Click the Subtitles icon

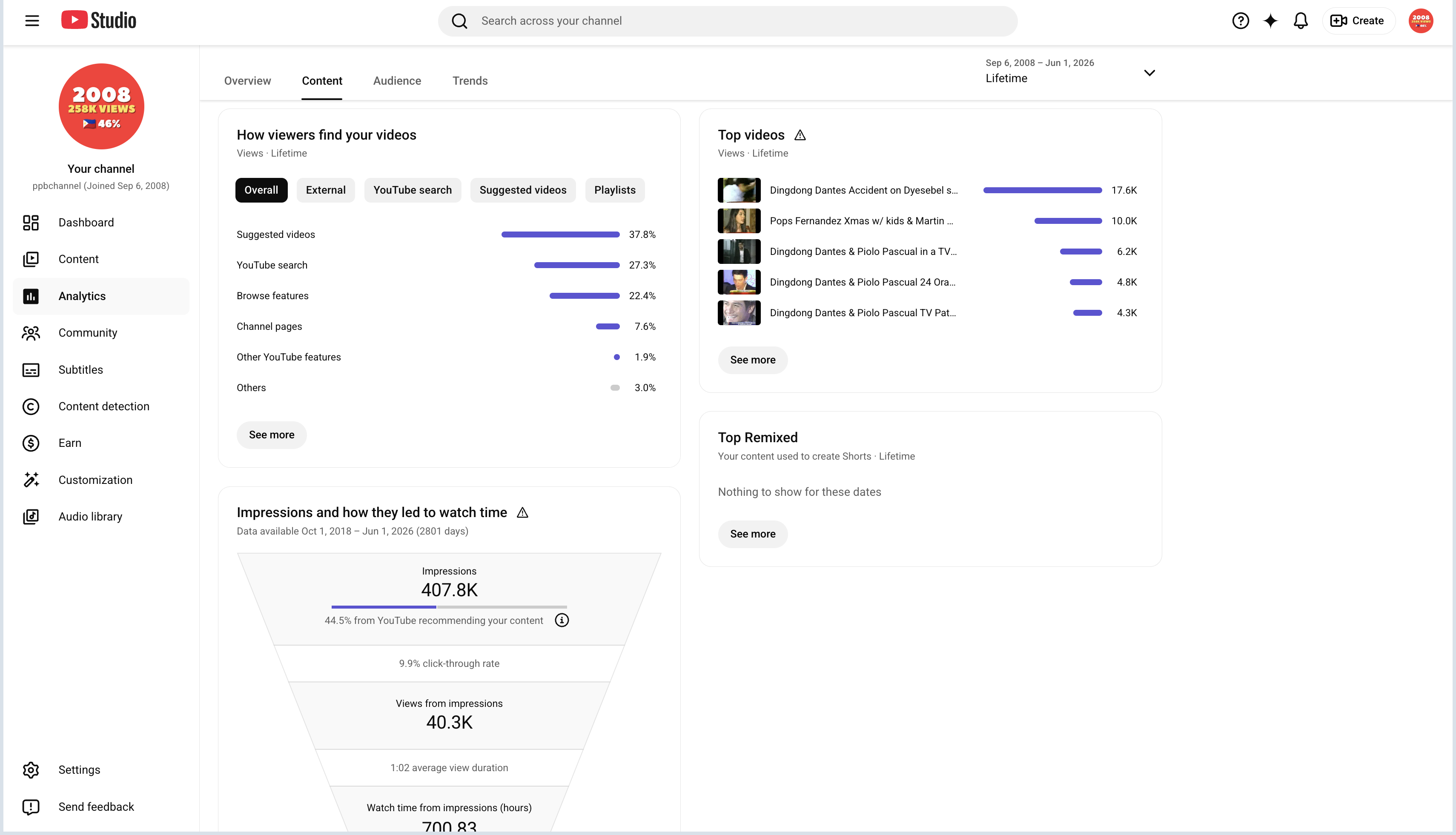click(x=31, y=370)
